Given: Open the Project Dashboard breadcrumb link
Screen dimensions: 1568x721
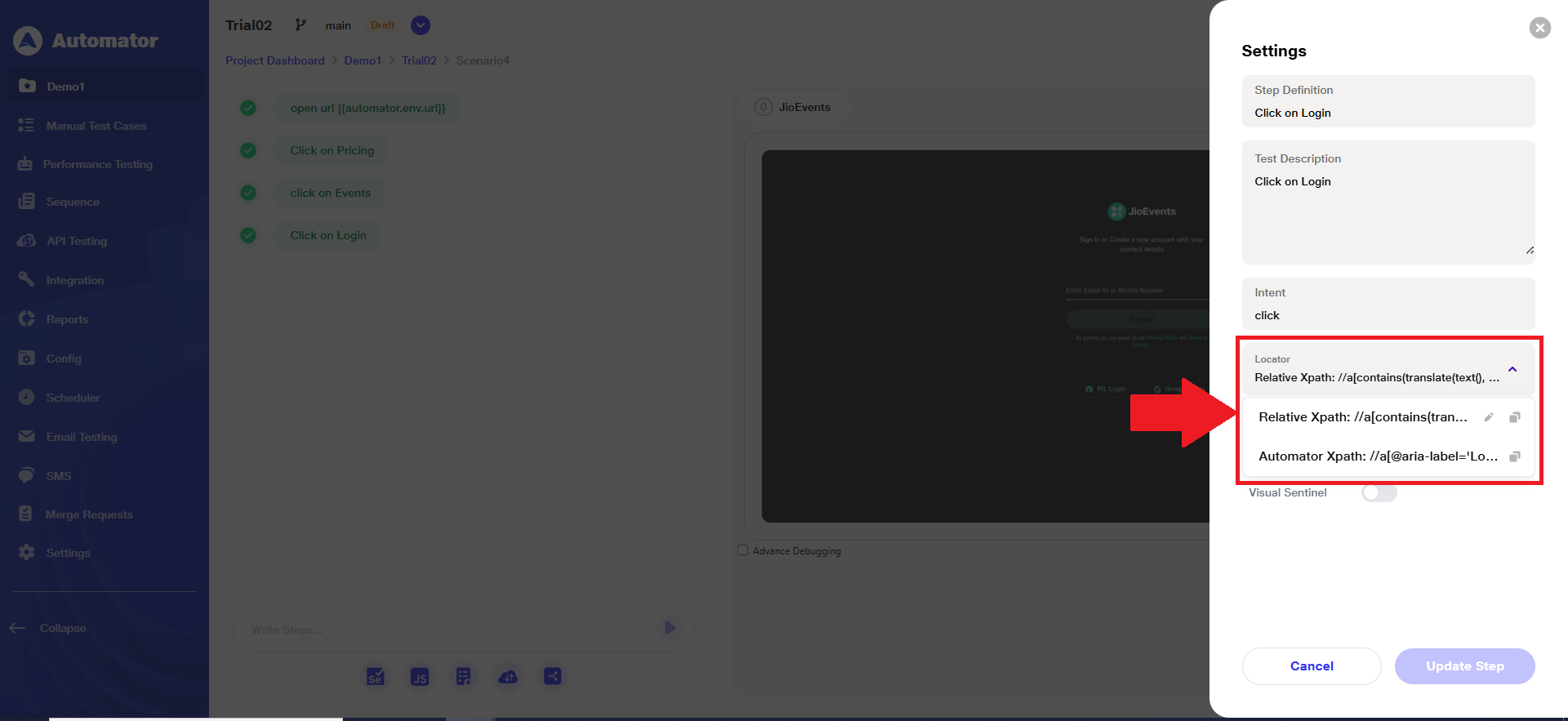Looking at the screenshot, I should [274, 60].
